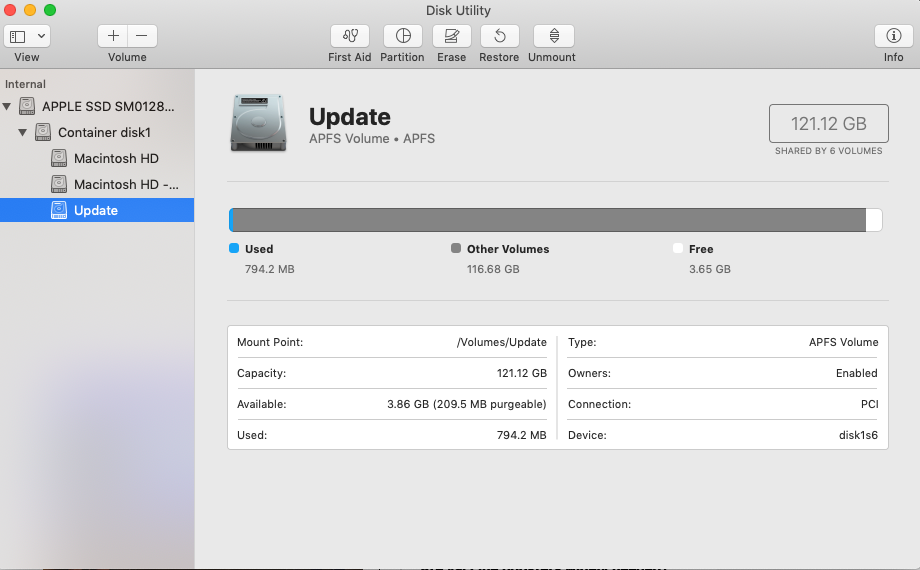This screenshot has height=570, width=920.
Task: Click the Update volume title
Action: [350, 117]
